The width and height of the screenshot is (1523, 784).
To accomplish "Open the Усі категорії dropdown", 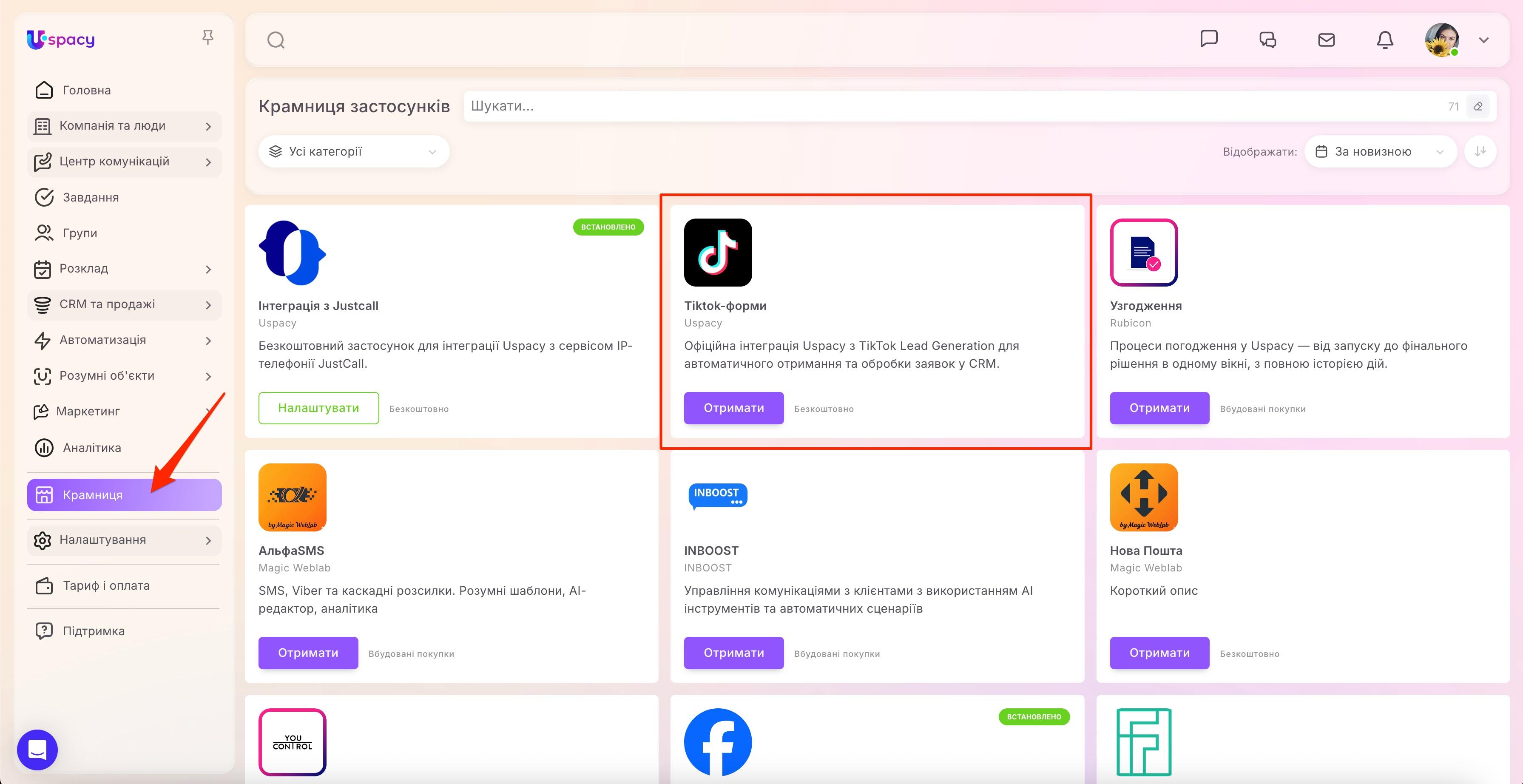I will click(354, 151).
